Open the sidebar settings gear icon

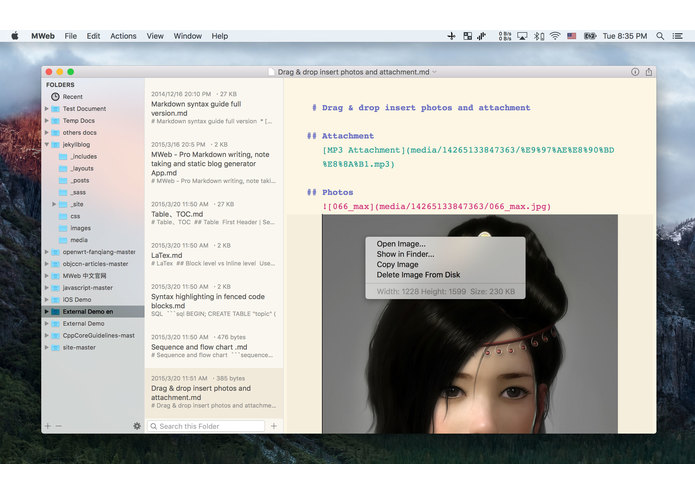(x=137, y=426)
